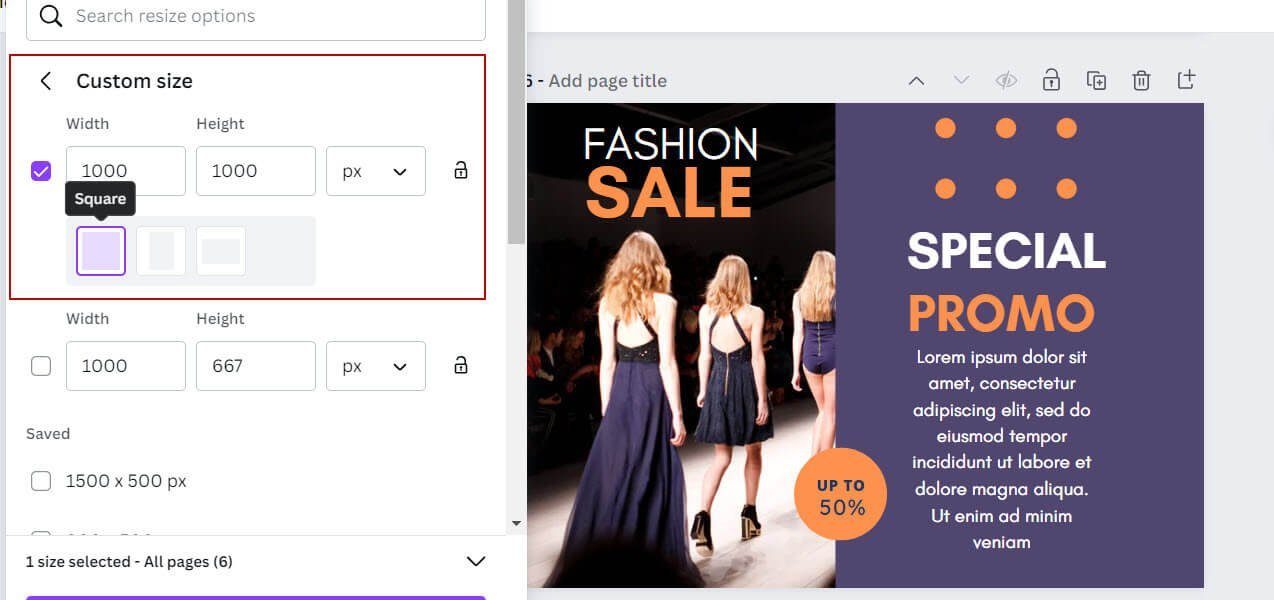Image resolution: width=1274 pixels, height=600 pixels.
Task: Select the Square orientation preset
Action: (101, 250)
